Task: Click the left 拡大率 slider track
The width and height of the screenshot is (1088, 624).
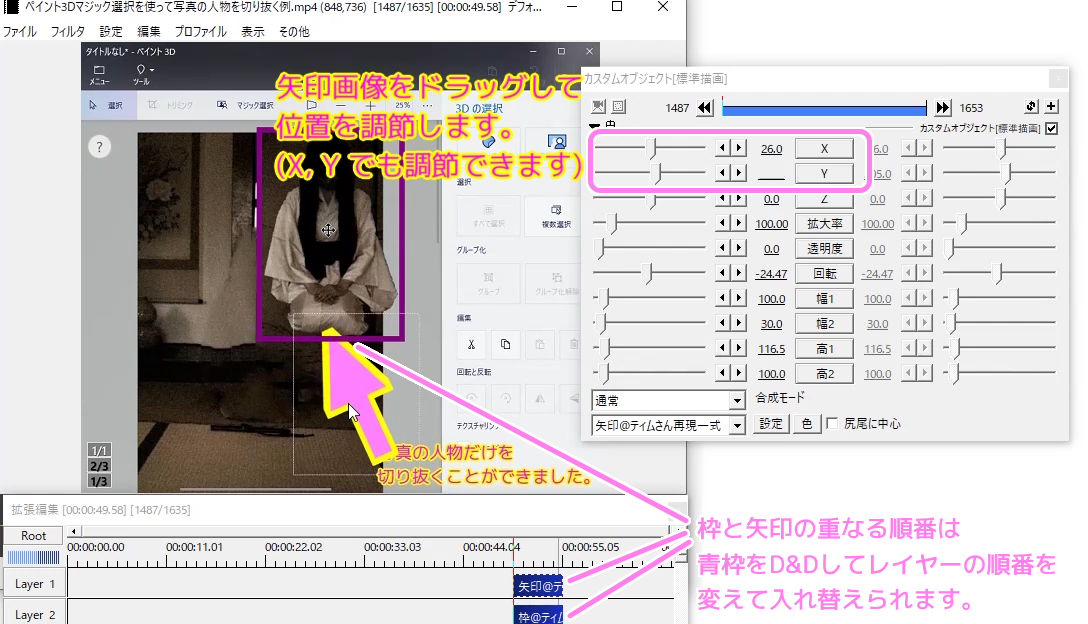Action: [650, 223]
